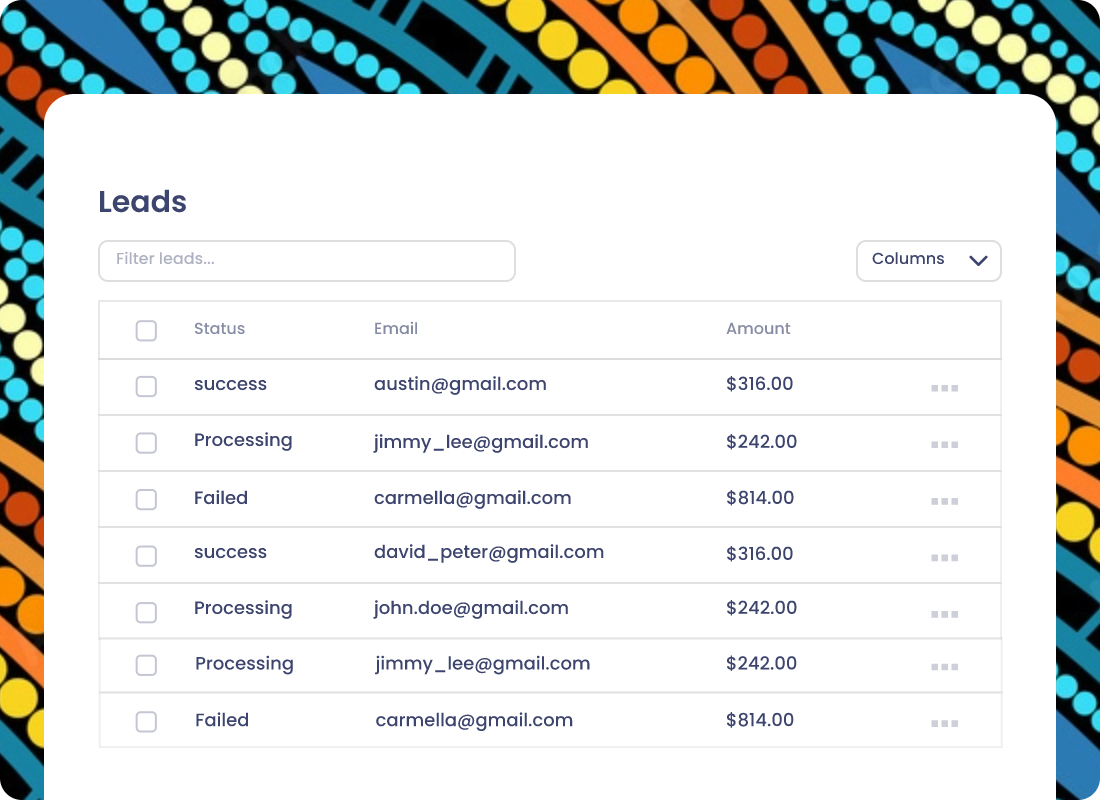Sort by the Status column header
Viewport: 1100px width, 802px height.
pyautogui.click(x=219, y=328)
